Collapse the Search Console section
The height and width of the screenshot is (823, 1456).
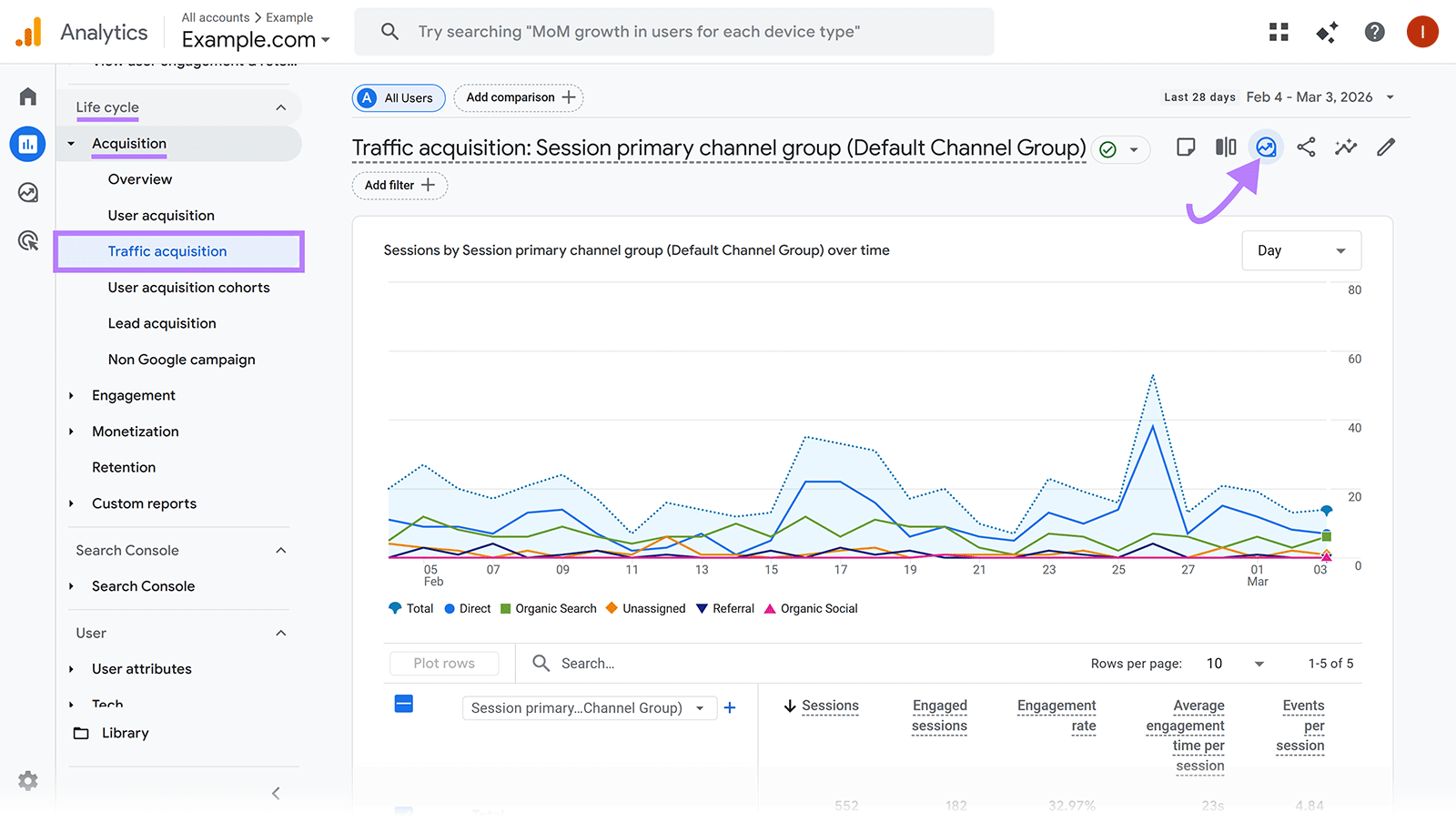(x=280, y=550)
